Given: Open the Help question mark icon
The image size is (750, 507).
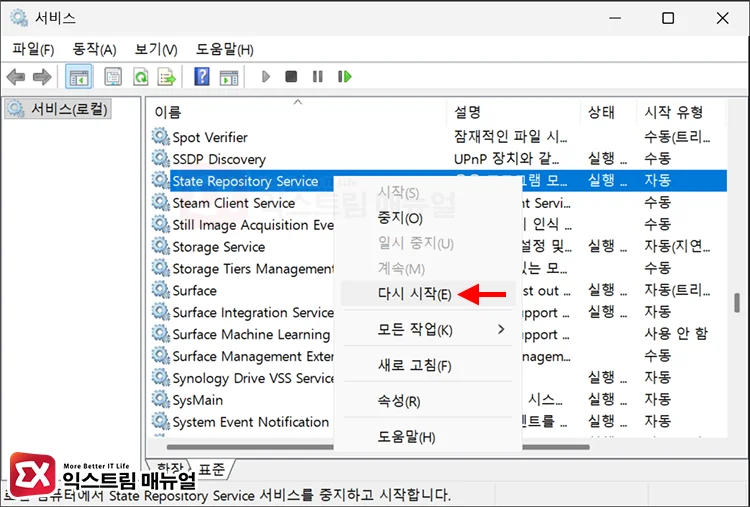Looking at the screenshot, I should [x=202, y=77].
